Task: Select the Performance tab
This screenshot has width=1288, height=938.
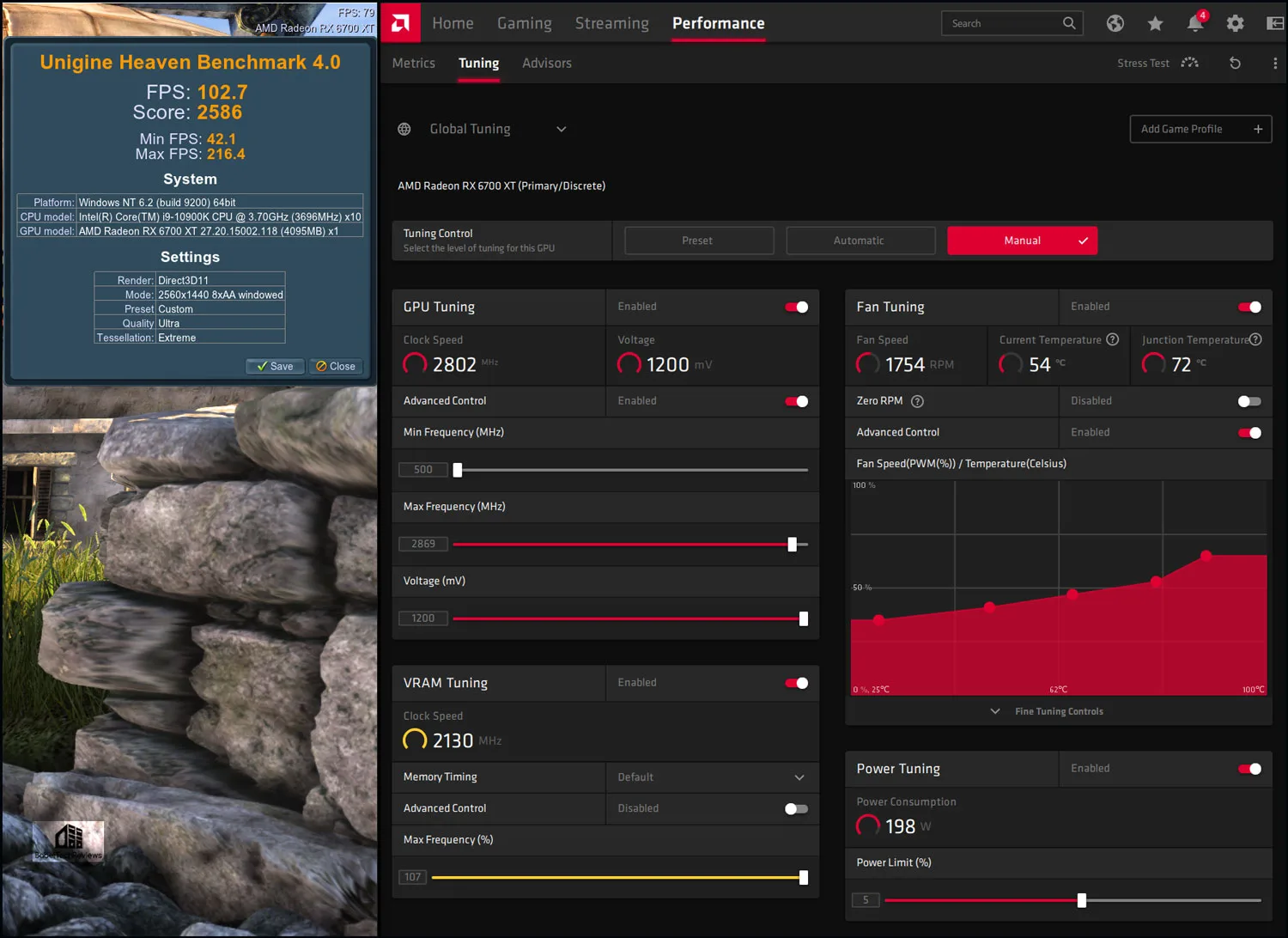Action: click(x=718, y=23)
